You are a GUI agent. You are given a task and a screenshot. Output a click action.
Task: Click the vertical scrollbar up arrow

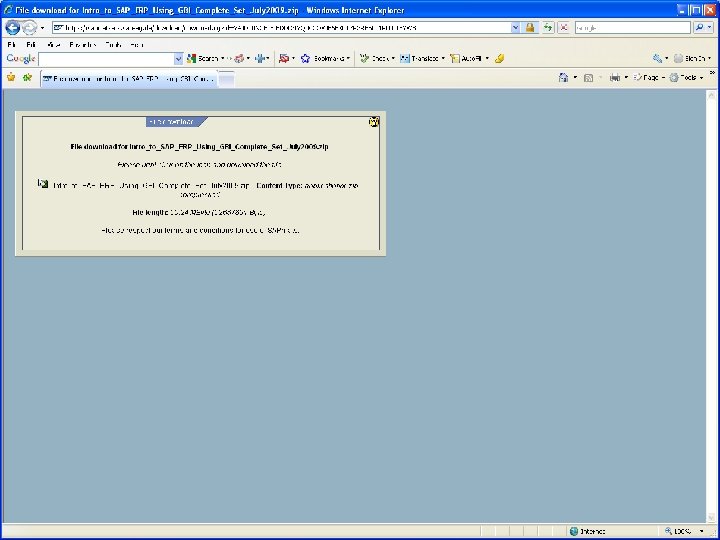pyautogui.click(x=711, y=95)
